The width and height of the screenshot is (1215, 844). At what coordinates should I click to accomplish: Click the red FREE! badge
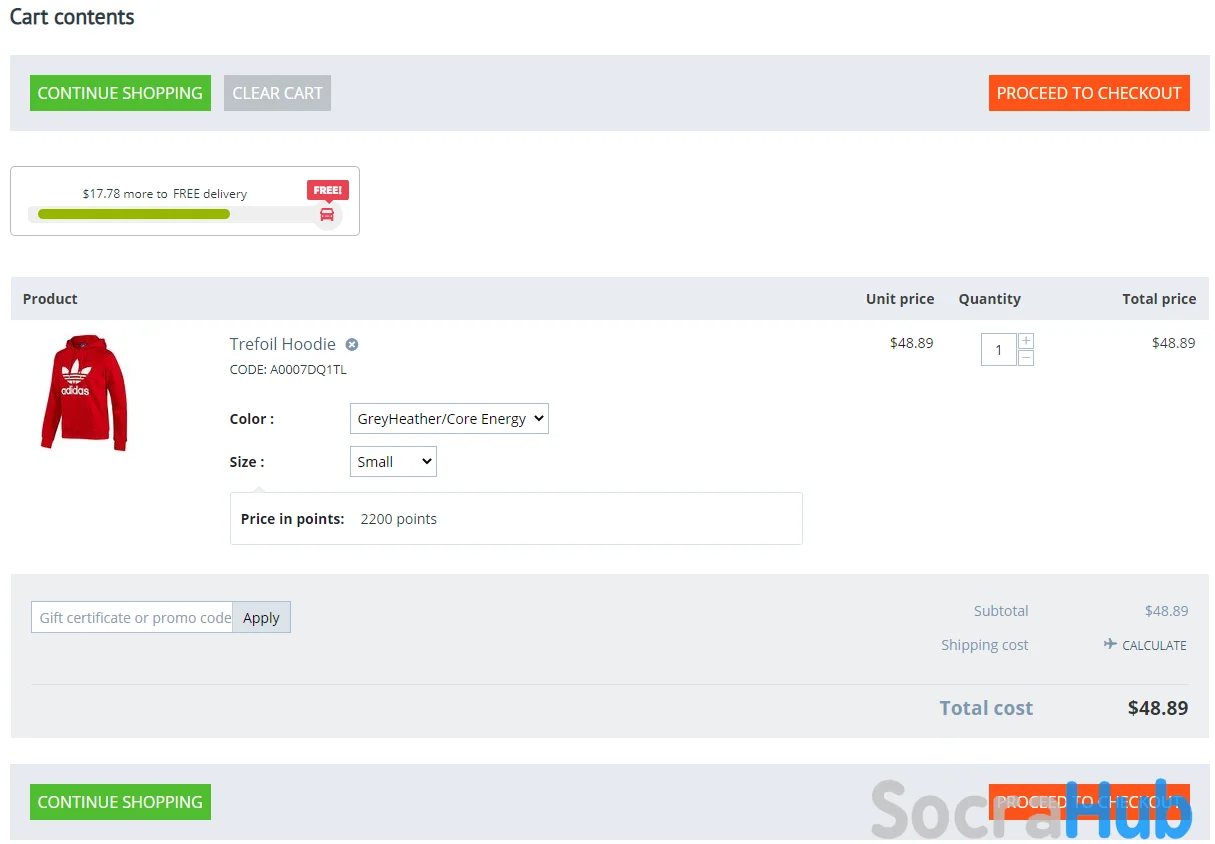click(327, 190)
